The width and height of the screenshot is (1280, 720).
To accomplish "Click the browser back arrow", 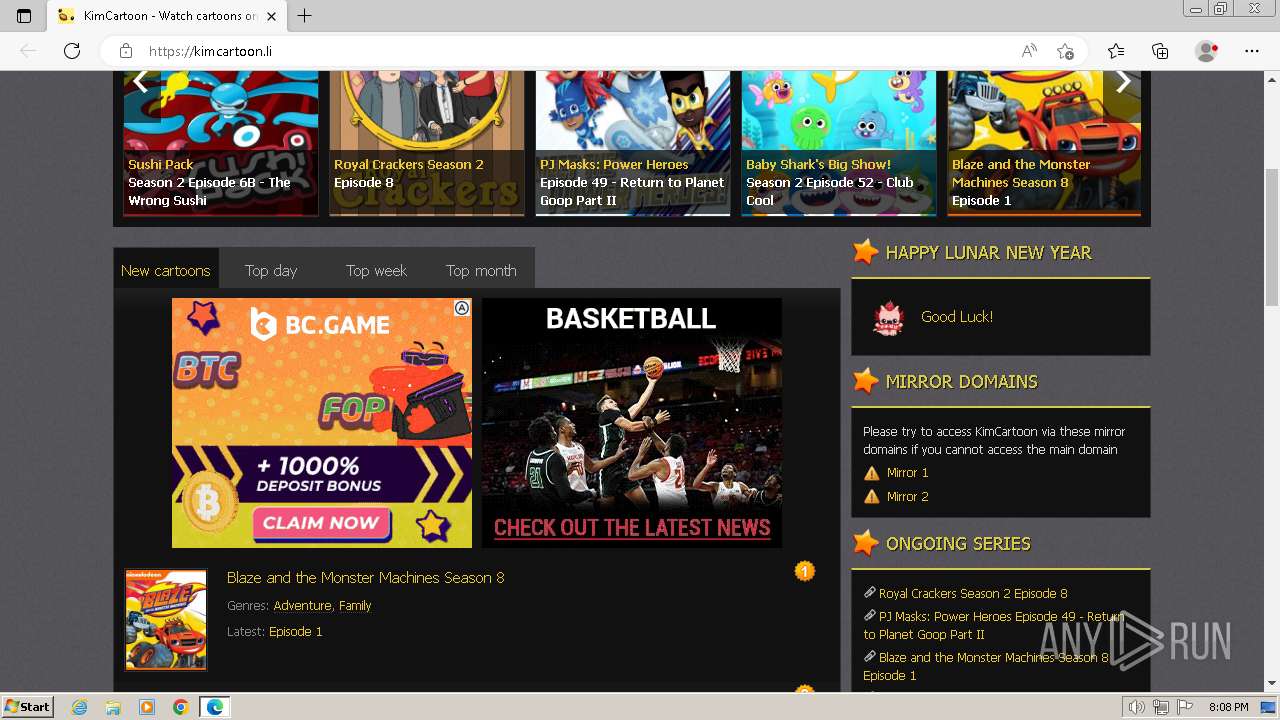I will [28, 51].
